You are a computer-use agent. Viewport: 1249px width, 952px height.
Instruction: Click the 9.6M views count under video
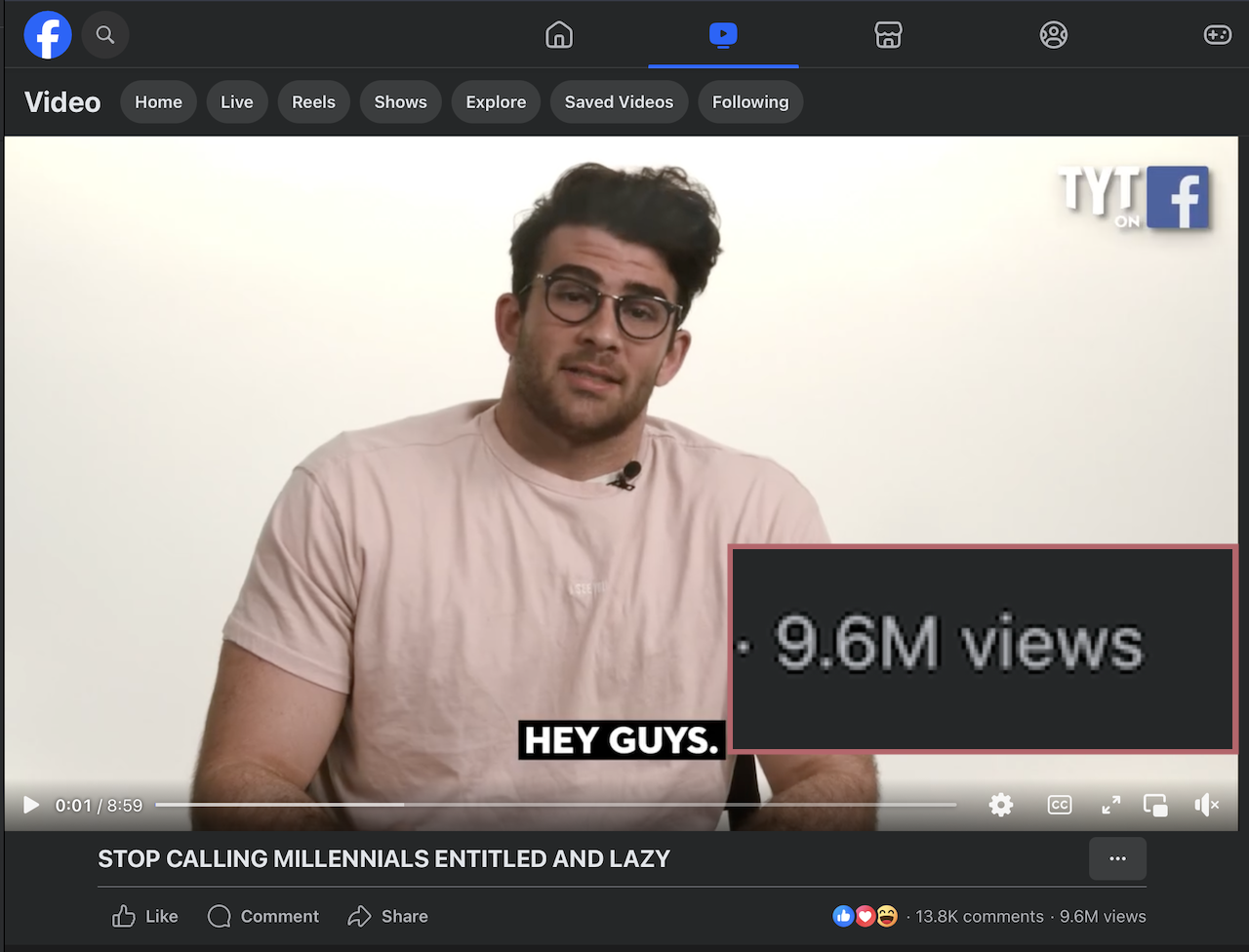tap(1103, 917)
